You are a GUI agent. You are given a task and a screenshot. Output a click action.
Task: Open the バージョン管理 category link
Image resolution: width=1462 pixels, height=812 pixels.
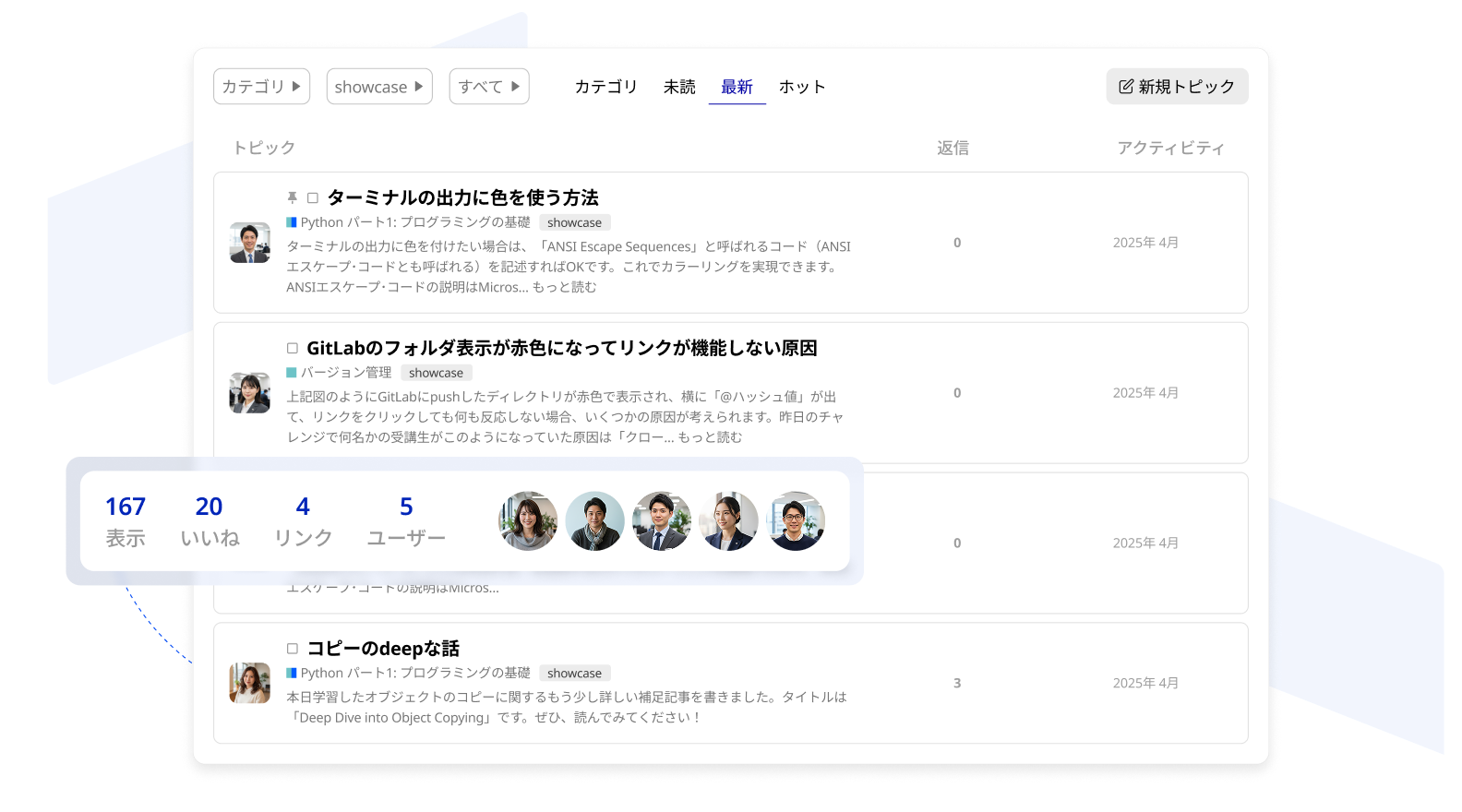[346, 373]
